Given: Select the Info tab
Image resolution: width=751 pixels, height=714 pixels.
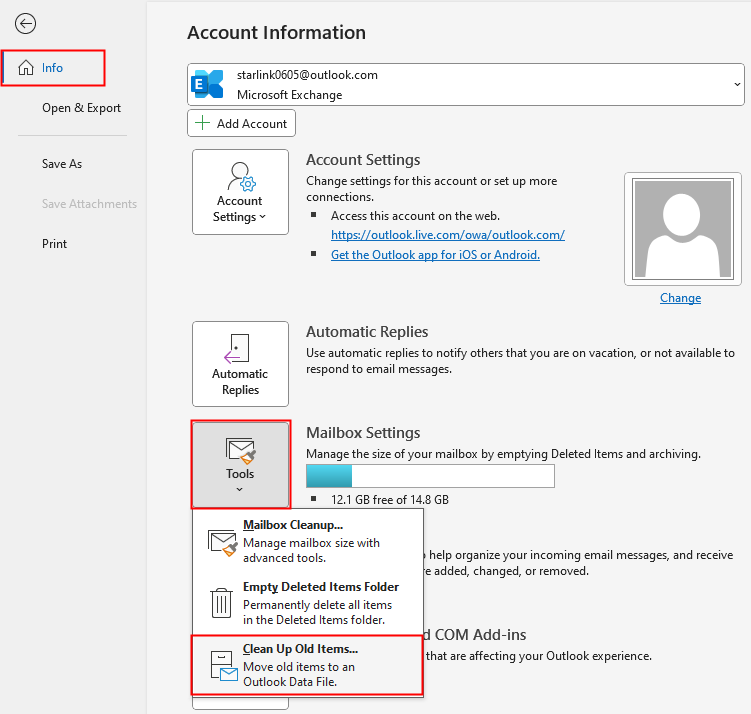Looking at the screenshot, I should [x=53, y=68].
